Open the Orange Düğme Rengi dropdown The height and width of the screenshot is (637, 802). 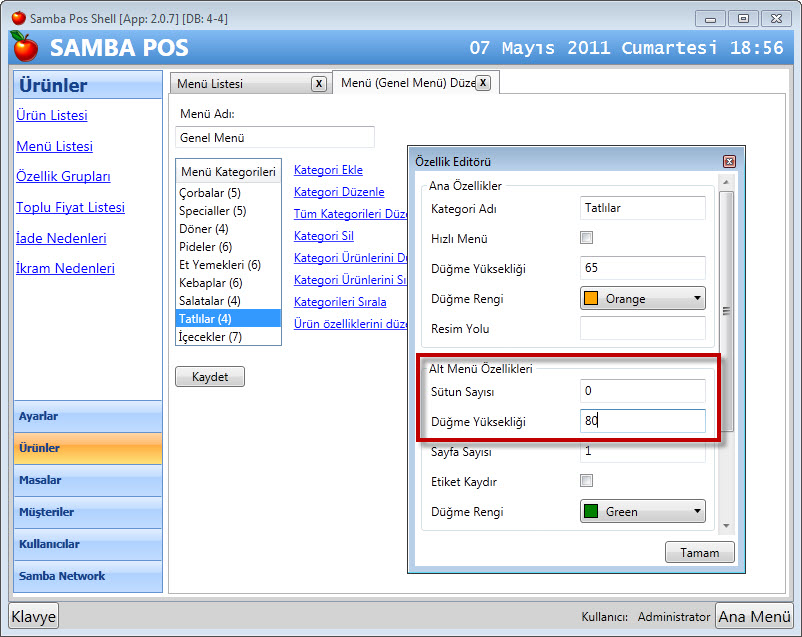click(x=642, y=298)
